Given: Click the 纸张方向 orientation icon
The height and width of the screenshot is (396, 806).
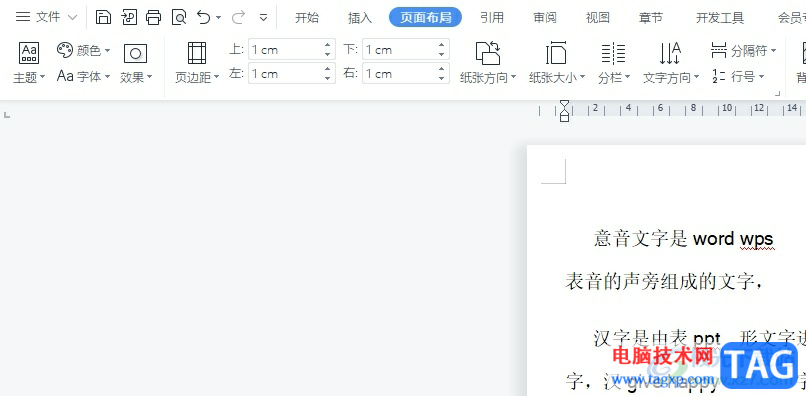Looking at the screenshot, I should 488,53.
